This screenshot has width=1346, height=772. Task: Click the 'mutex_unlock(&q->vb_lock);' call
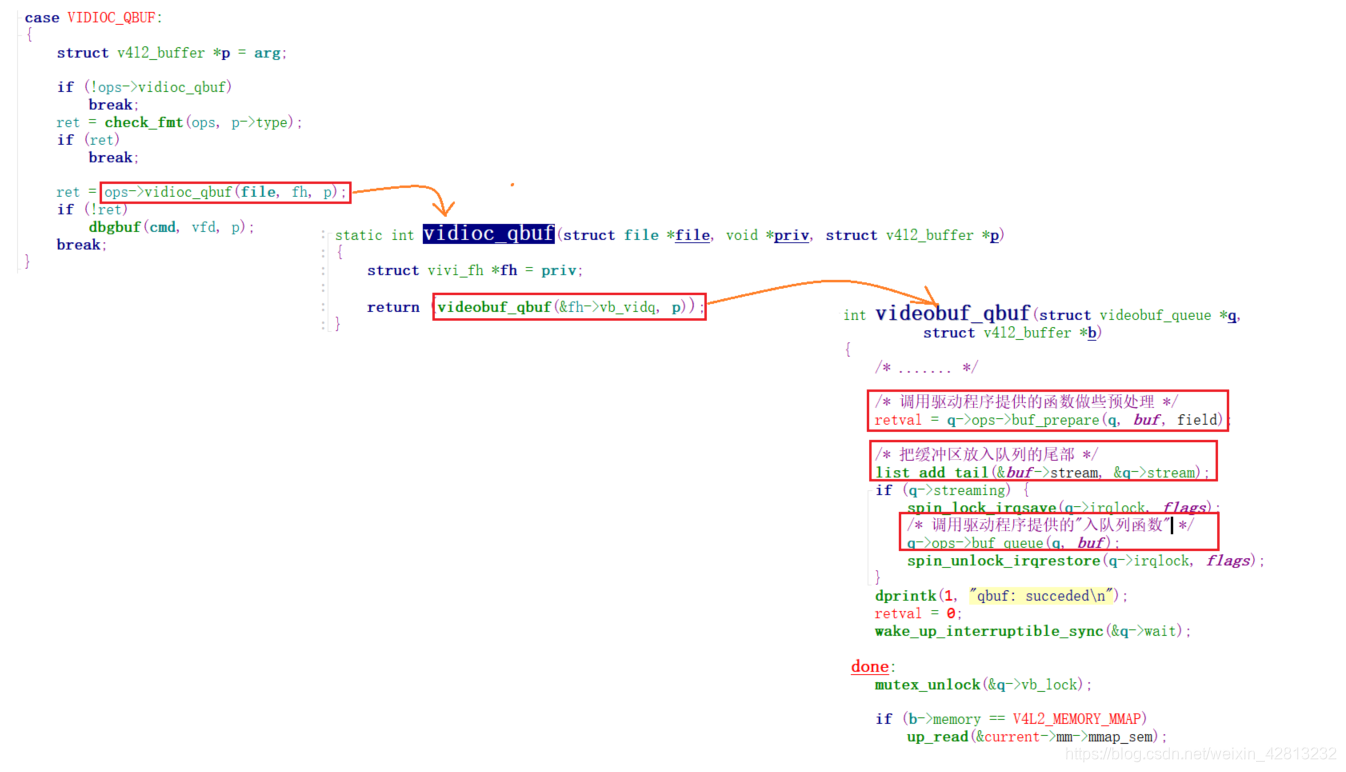984,685
